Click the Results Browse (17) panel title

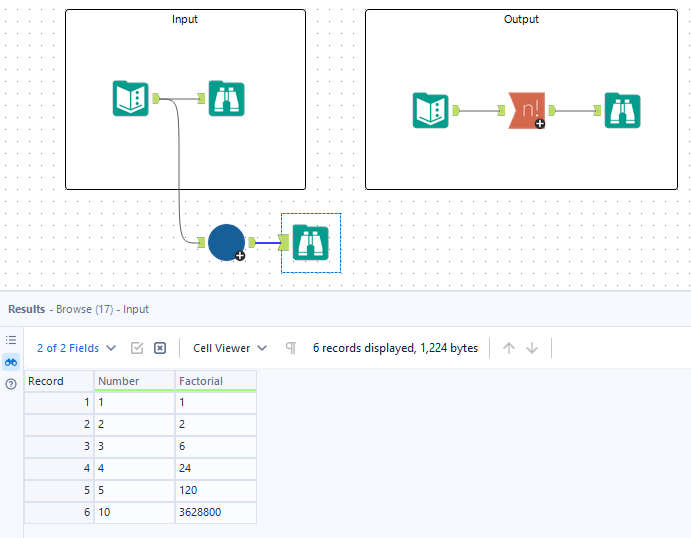tap(78, 309)
